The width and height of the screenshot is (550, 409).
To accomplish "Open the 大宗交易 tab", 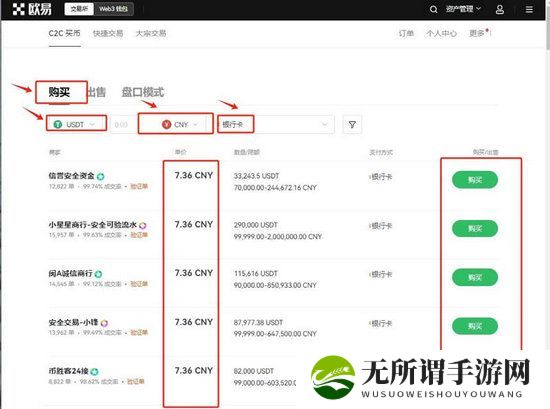I will 151,33.
